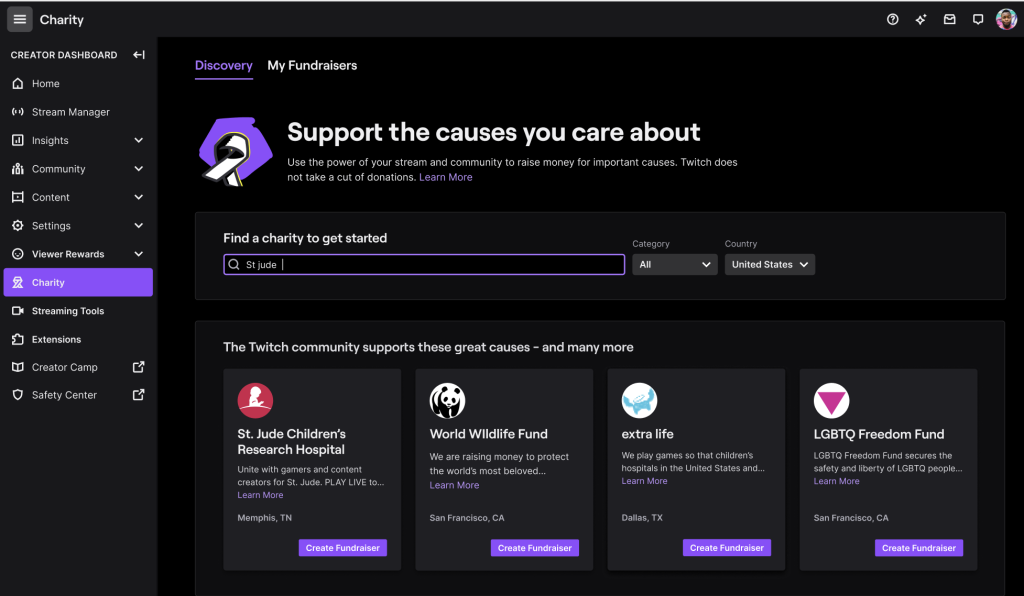Go to Home in sidebar
Viewport: 1024px width, 596px height.
(78, 84)
